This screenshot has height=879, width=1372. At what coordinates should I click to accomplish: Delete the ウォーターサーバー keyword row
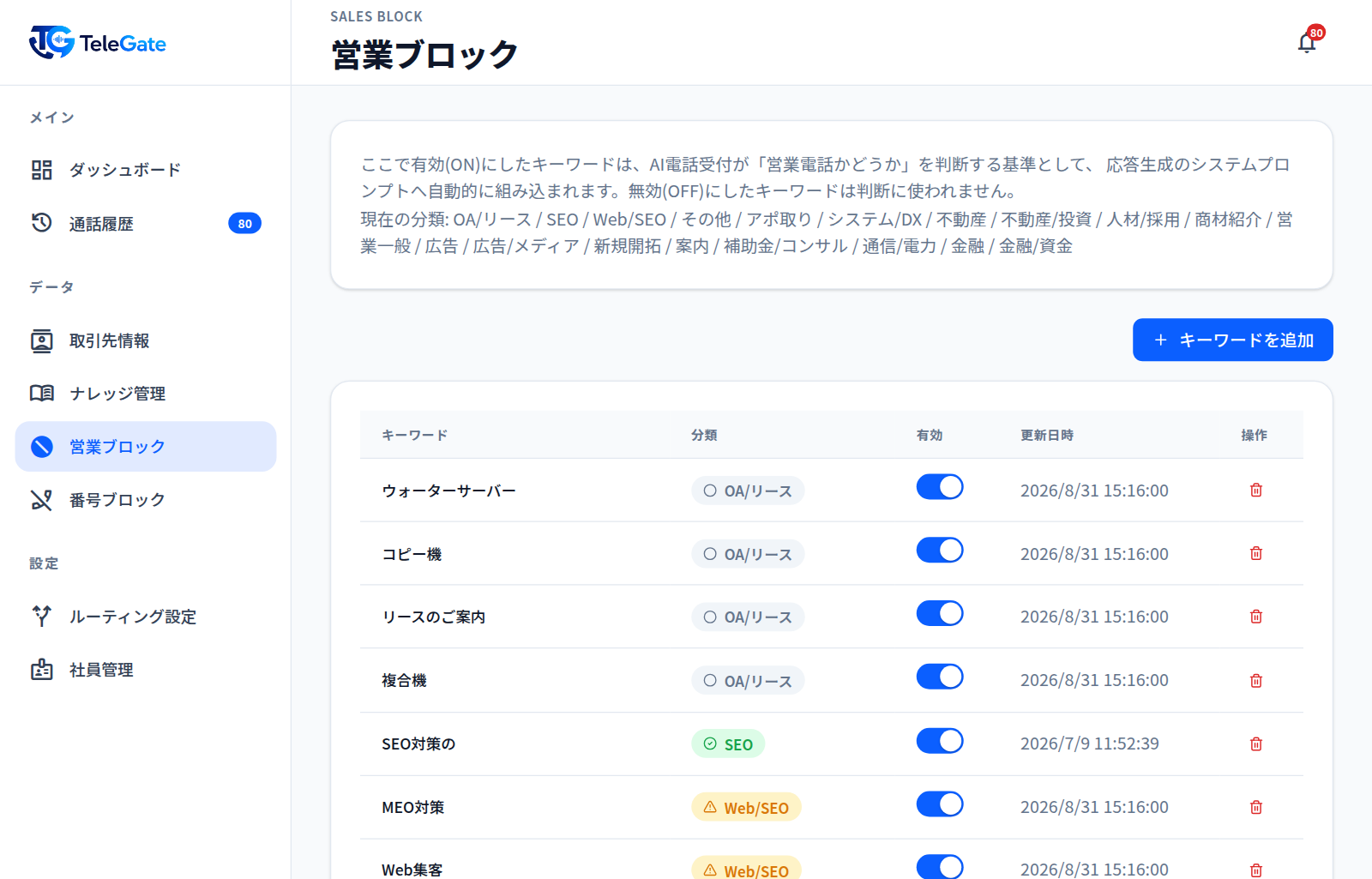tap(1256, 490)
